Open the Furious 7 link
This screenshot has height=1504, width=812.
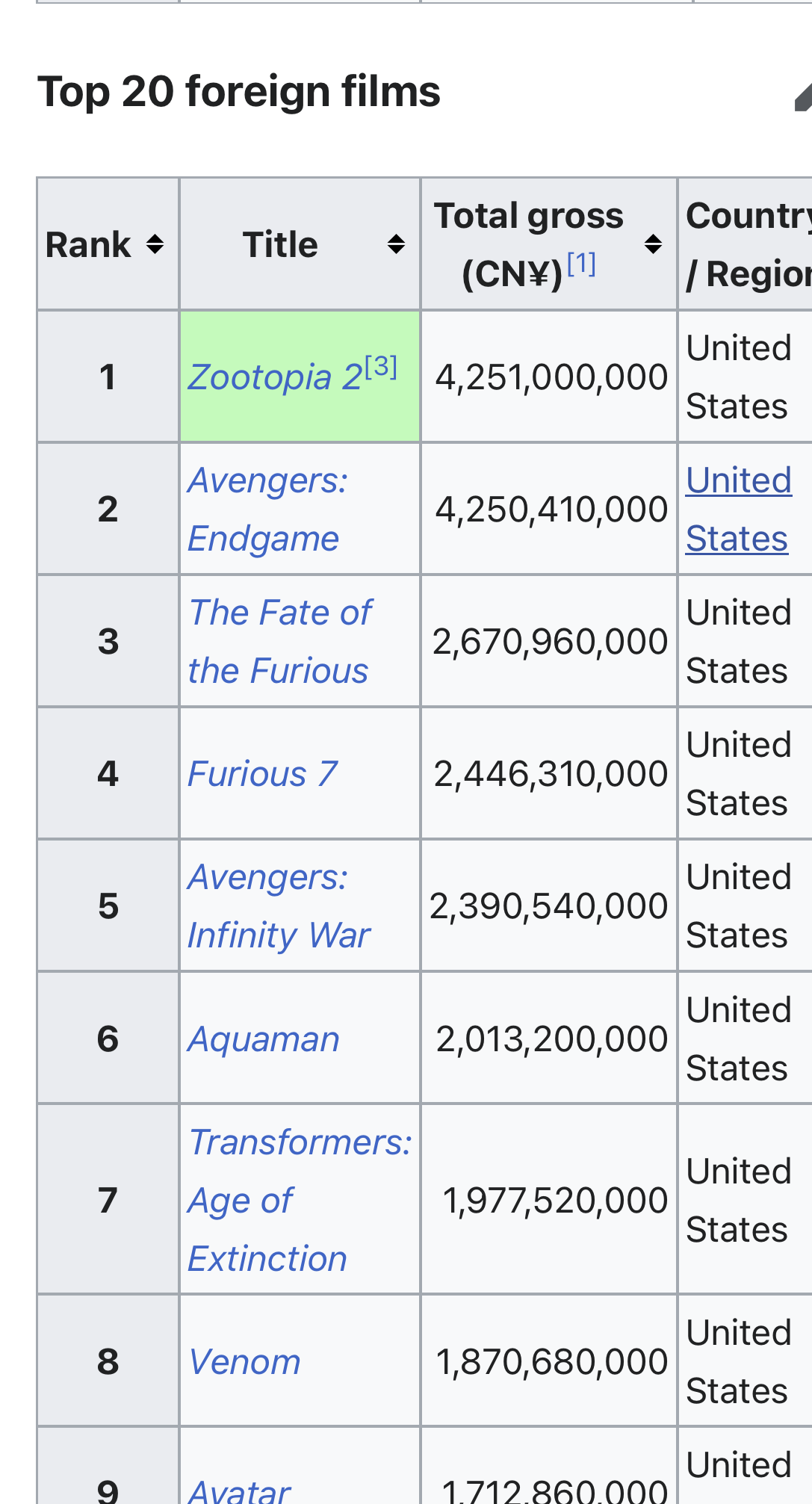(x=262, y=773)
